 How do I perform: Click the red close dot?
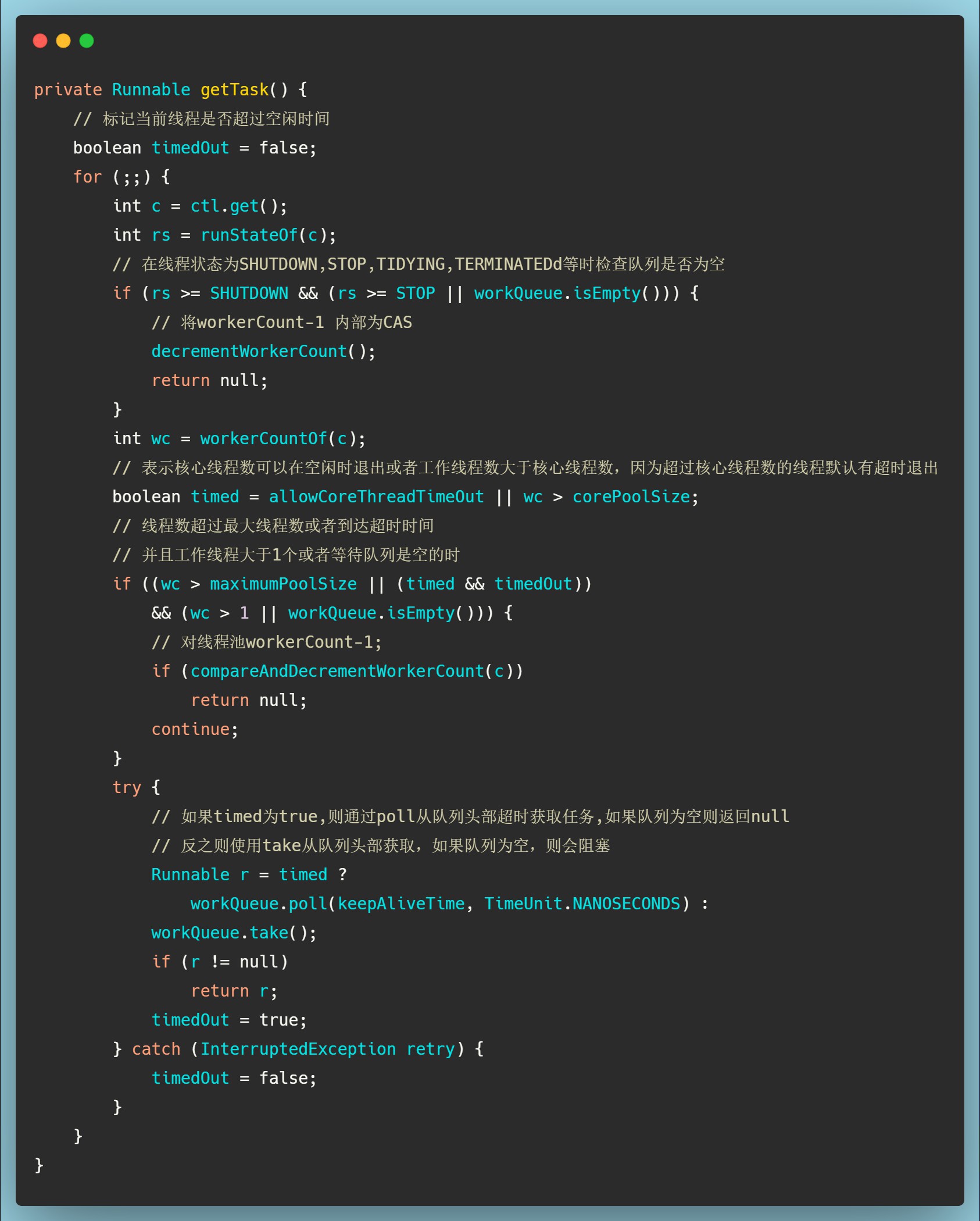click(x=40, y=41)
